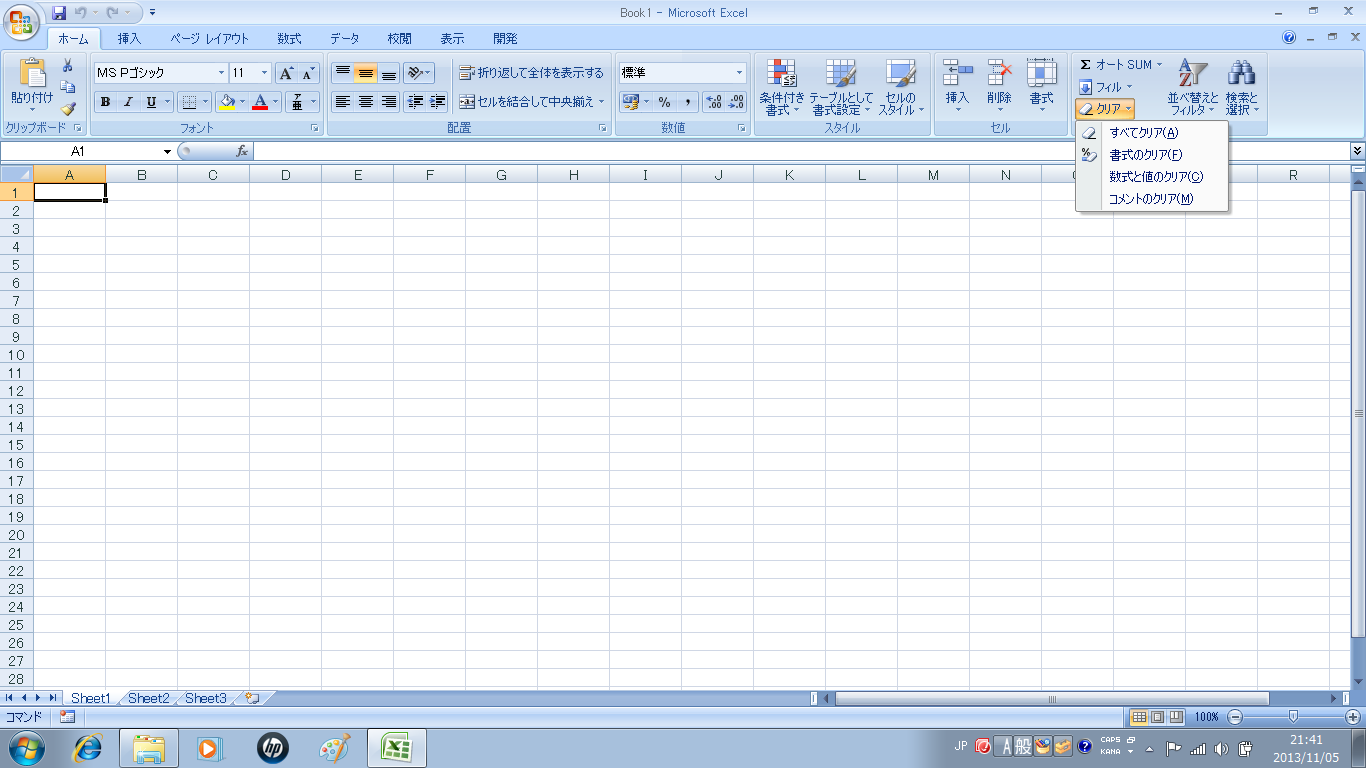Click the zoom slider handle
The width and height of the screenshot is (1366, 768).
1293,716
